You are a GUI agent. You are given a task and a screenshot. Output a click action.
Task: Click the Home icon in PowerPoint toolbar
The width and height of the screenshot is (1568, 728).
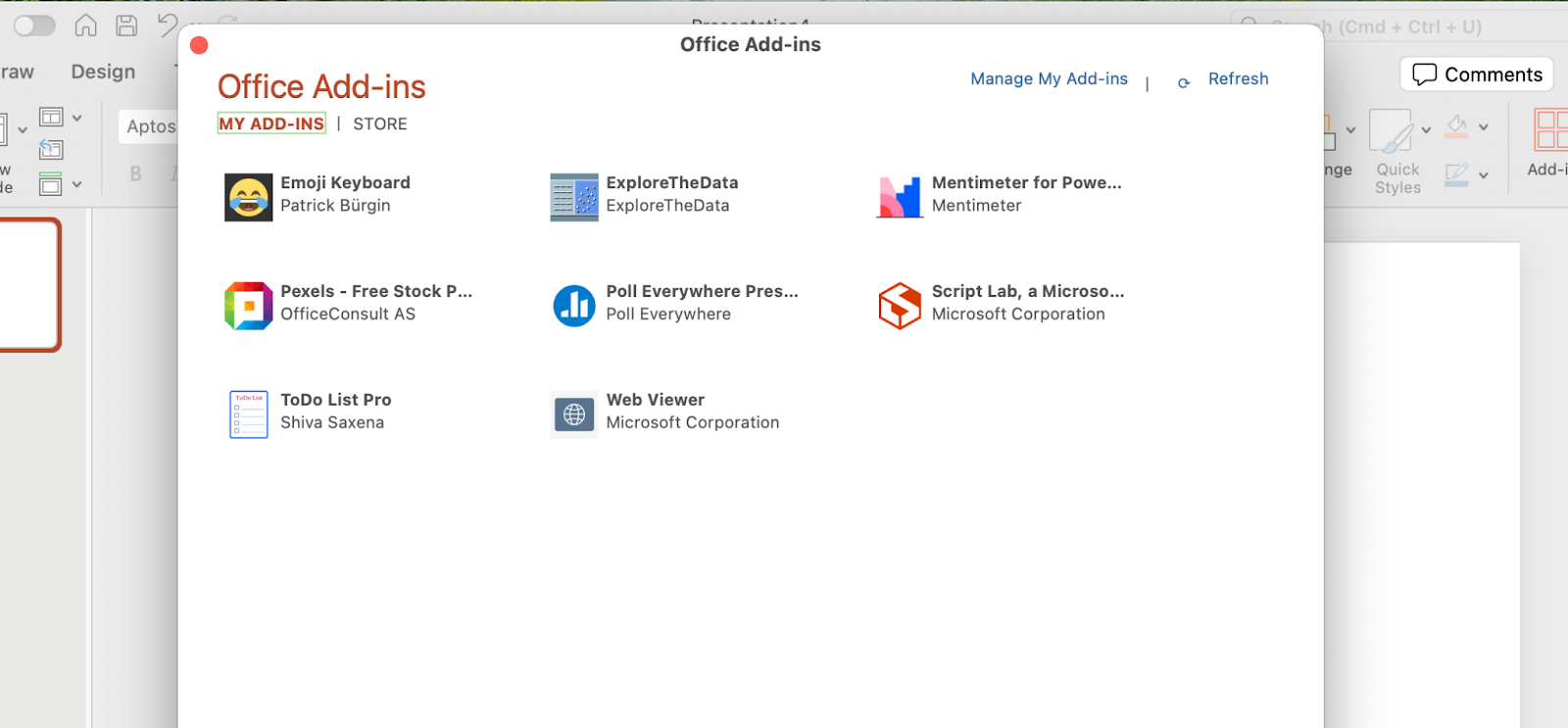86,25
